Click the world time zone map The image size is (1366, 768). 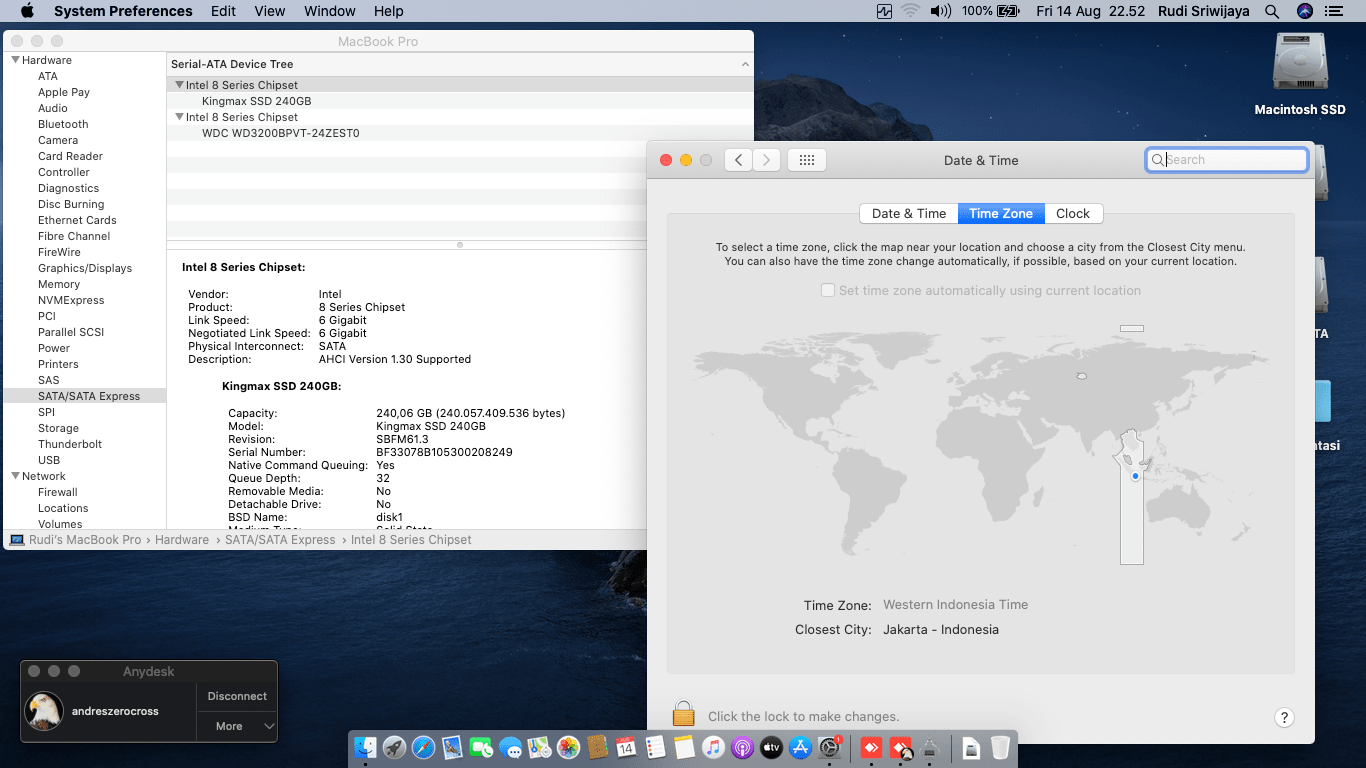point(980,445)
